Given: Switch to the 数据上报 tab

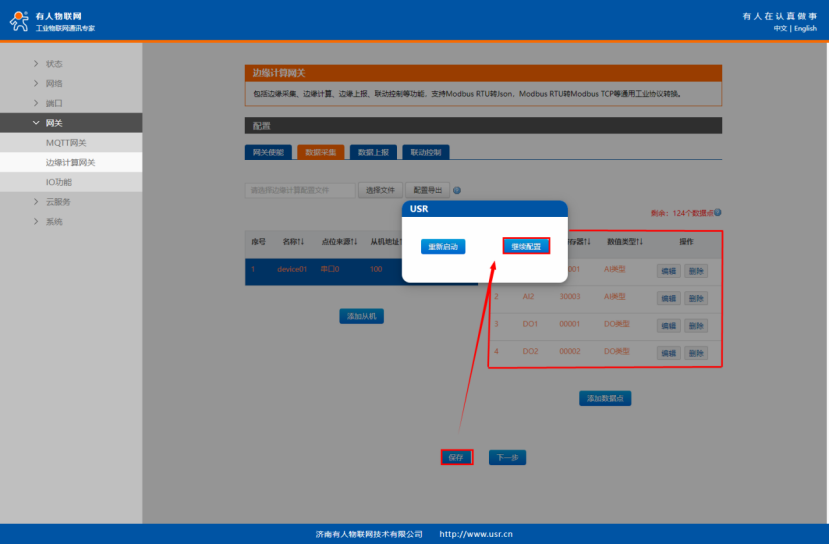Looking at the screenshot, I should pos(372,152).
